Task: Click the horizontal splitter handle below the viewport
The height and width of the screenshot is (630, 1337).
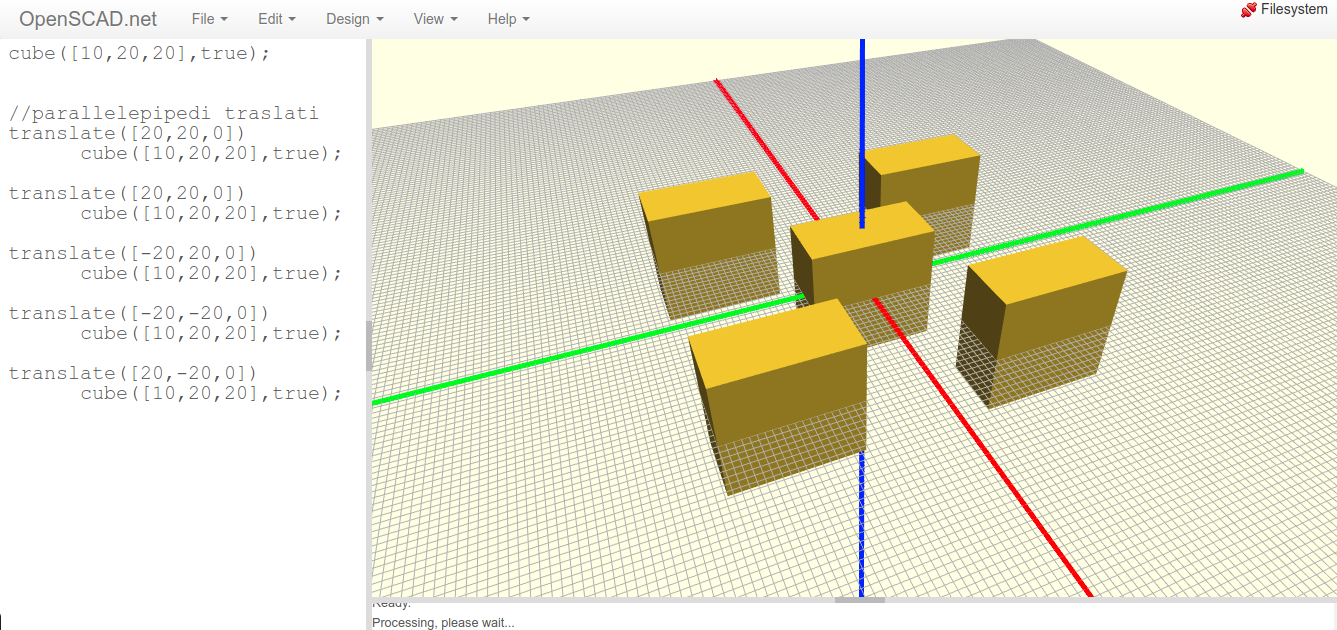Action: click(x=860, y=600)
